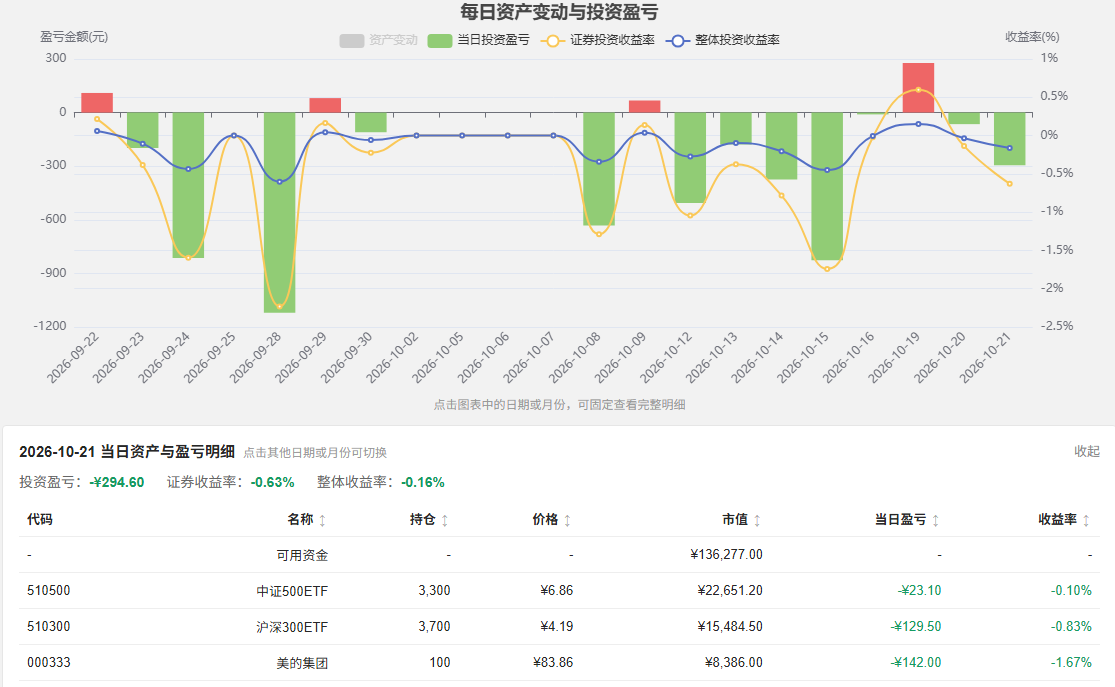Click market value ¥136,277.00
The height and width of the screenshot is (687, 1115).
(726, 555)
